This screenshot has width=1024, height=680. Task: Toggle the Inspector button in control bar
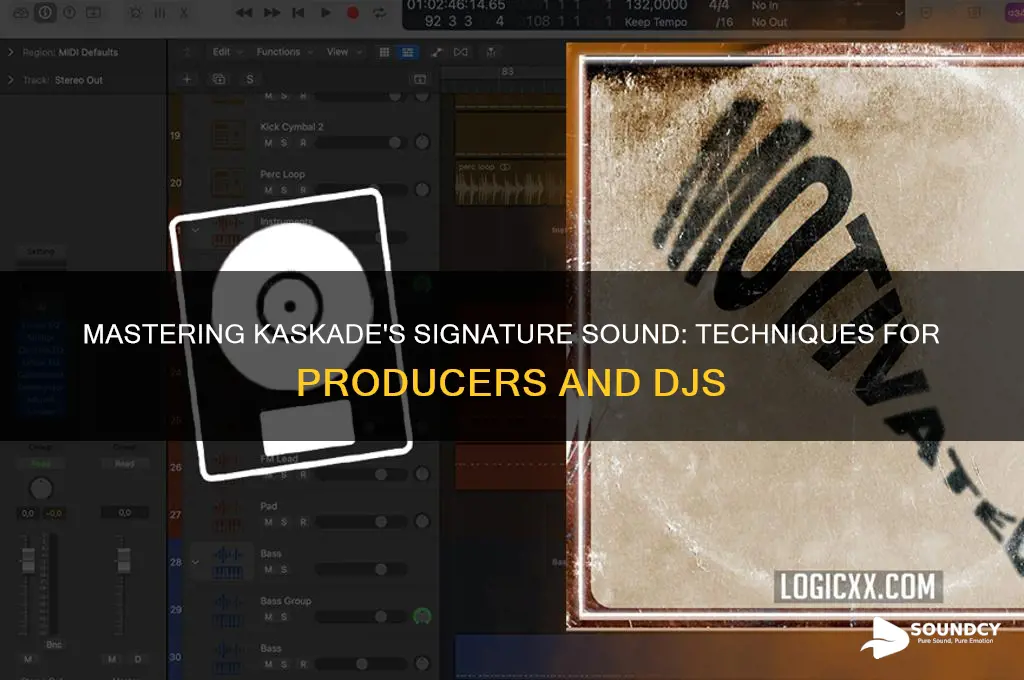45,12
